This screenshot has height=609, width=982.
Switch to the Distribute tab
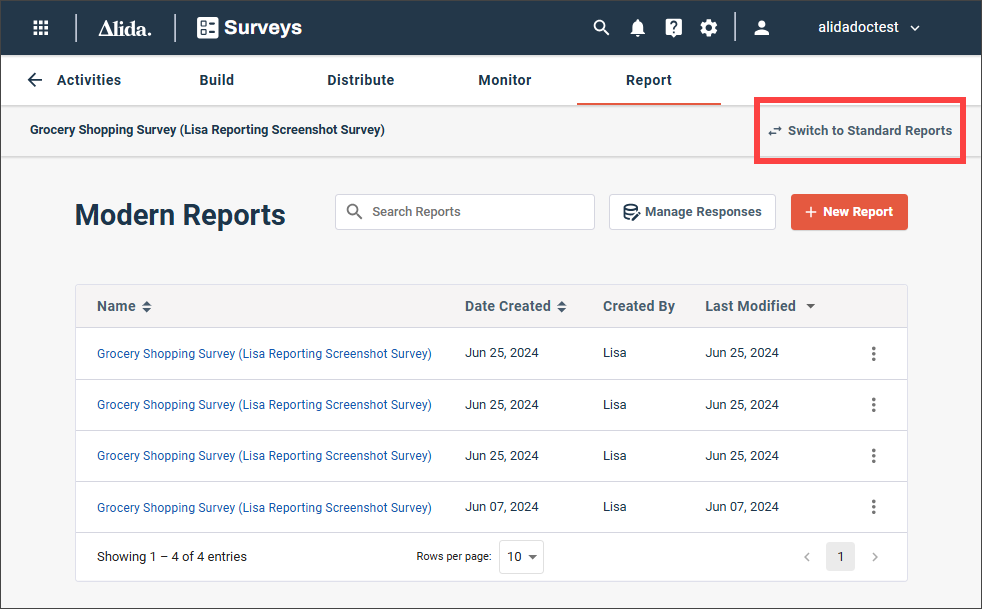coord(361,80)
